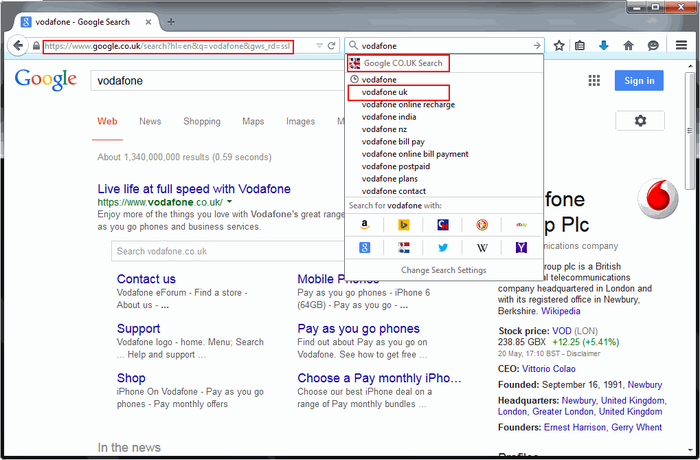Screen dimensions: 700x460
Task: Click the search bar magnifier icon
Action: (353, 46)
